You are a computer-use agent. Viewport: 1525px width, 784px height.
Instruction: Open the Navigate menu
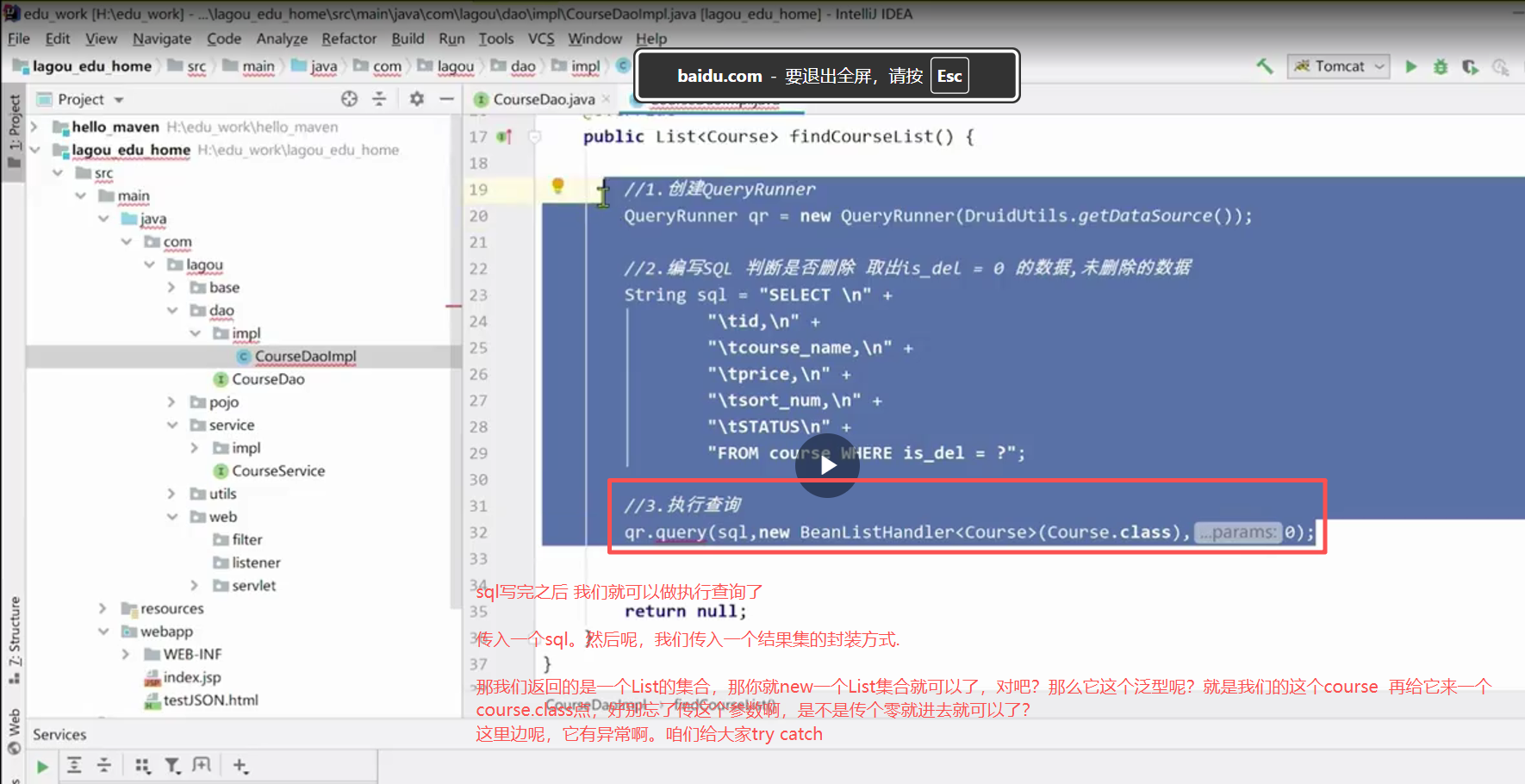click(x=162, y=39)
